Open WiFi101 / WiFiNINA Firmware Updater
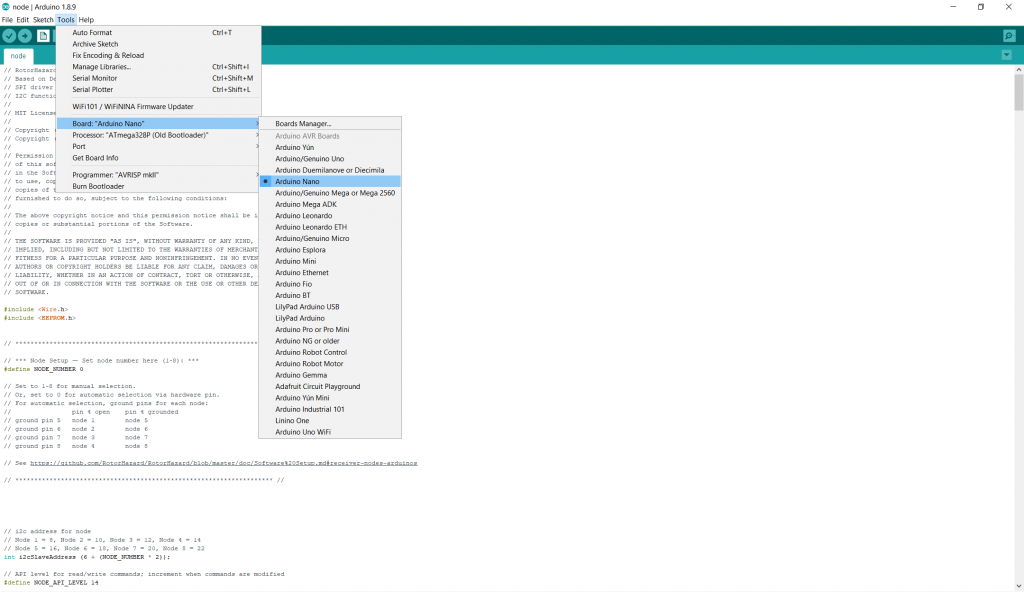 point(159,107)
